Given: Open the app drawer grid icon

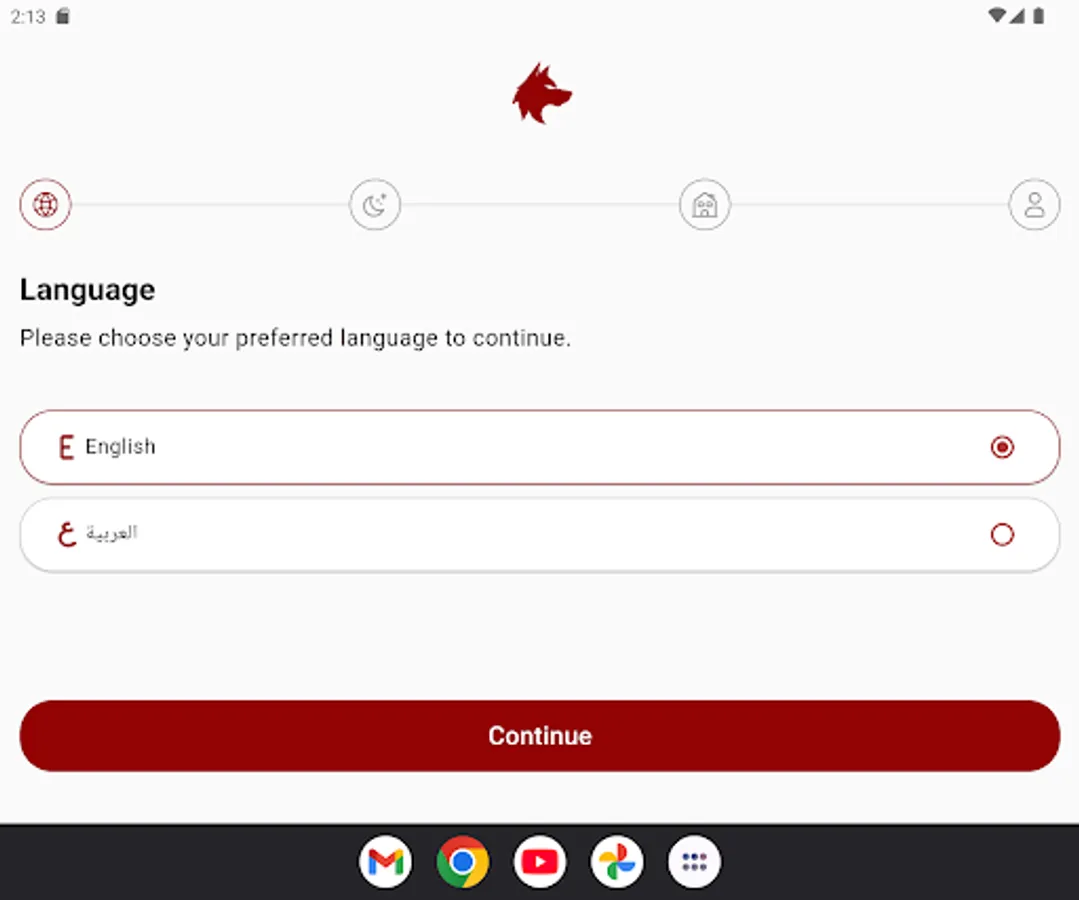Looking at the screenshot, I should [x=694, y=861].
